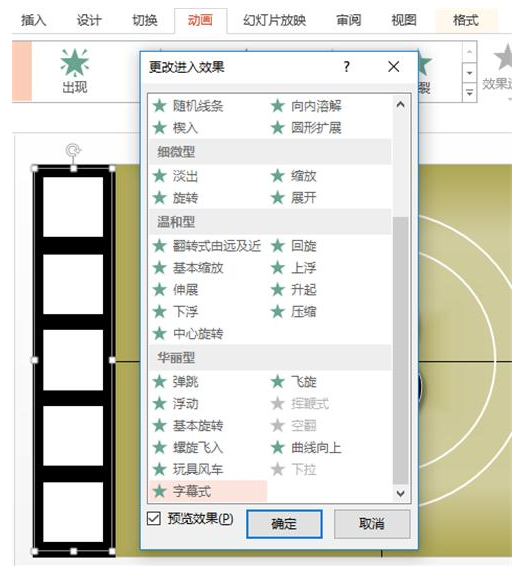Pick the 基本旋转 effect

[x=188, y=426]
